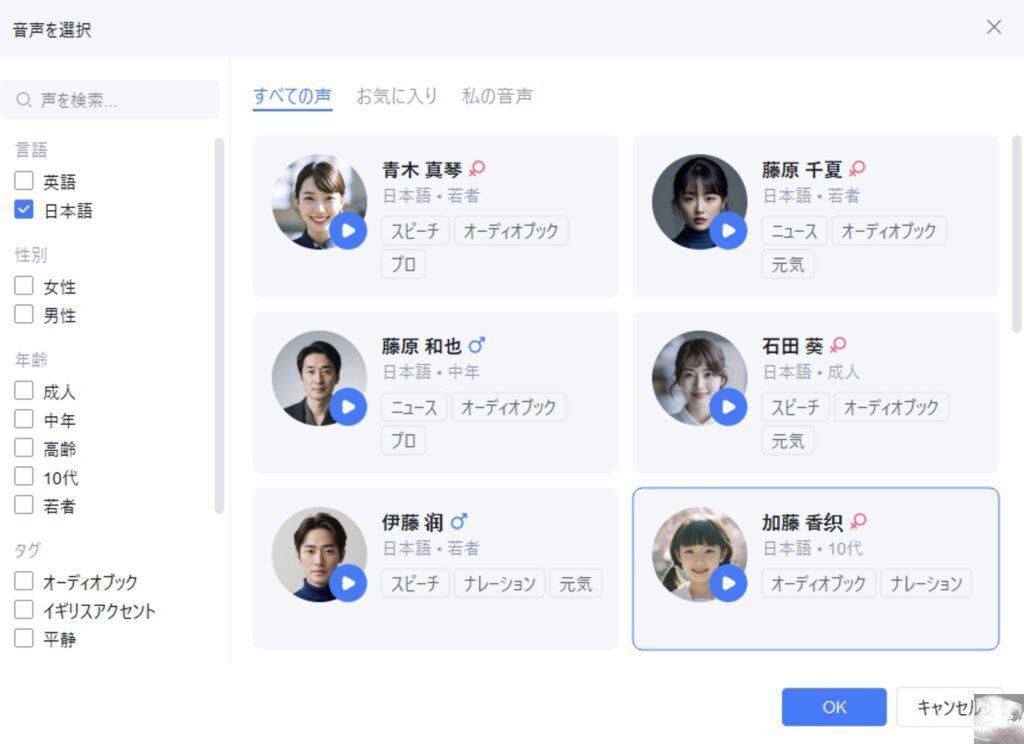Close the 音声を選択 dialog
This screenshot has height=744, width=1024.
point(994,27)
